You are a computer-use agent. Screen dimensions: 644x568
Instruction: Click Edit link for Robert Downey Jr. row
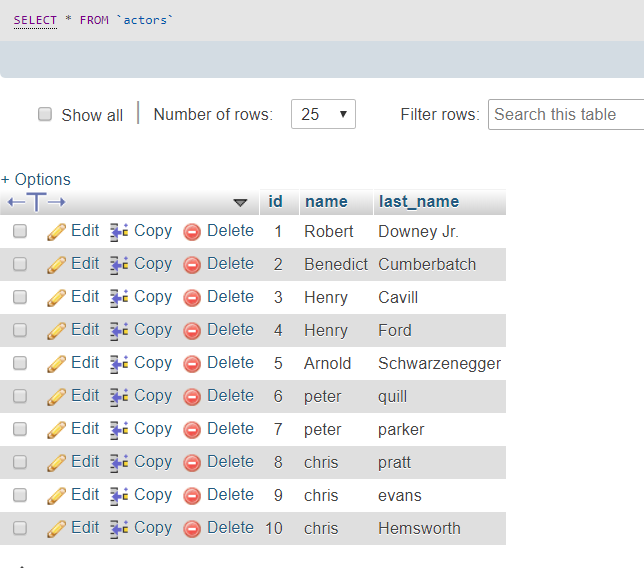(85, 231)
